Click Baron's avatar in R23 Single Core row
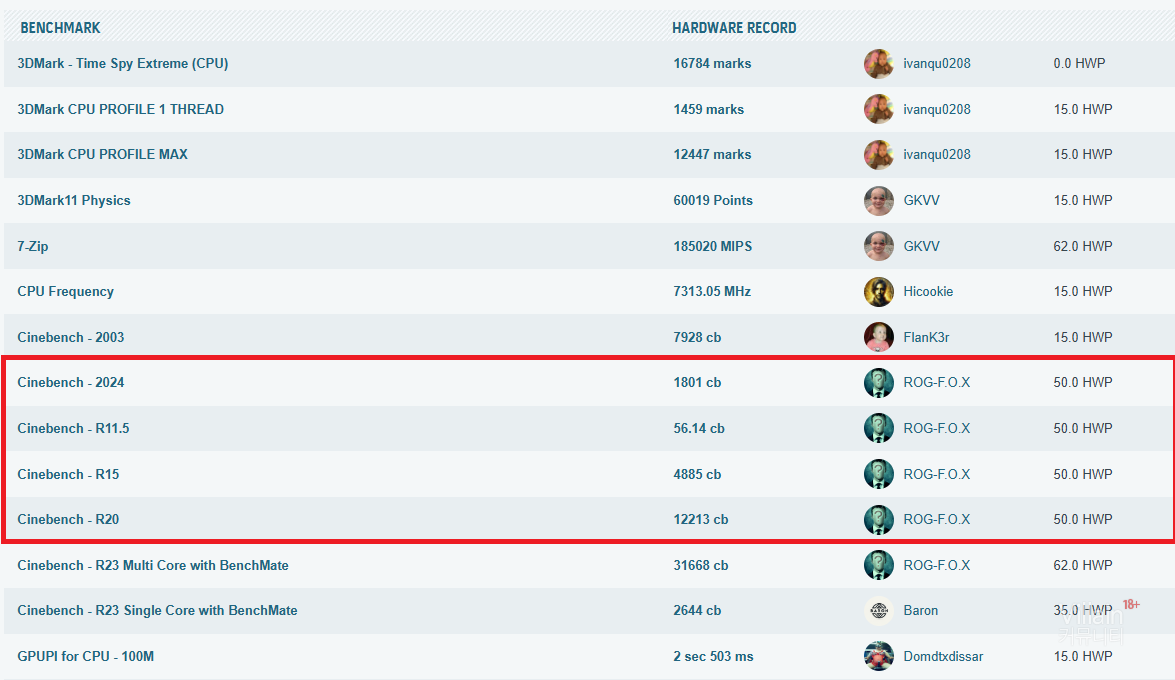 pyautogui.click(x=878, y=611)
